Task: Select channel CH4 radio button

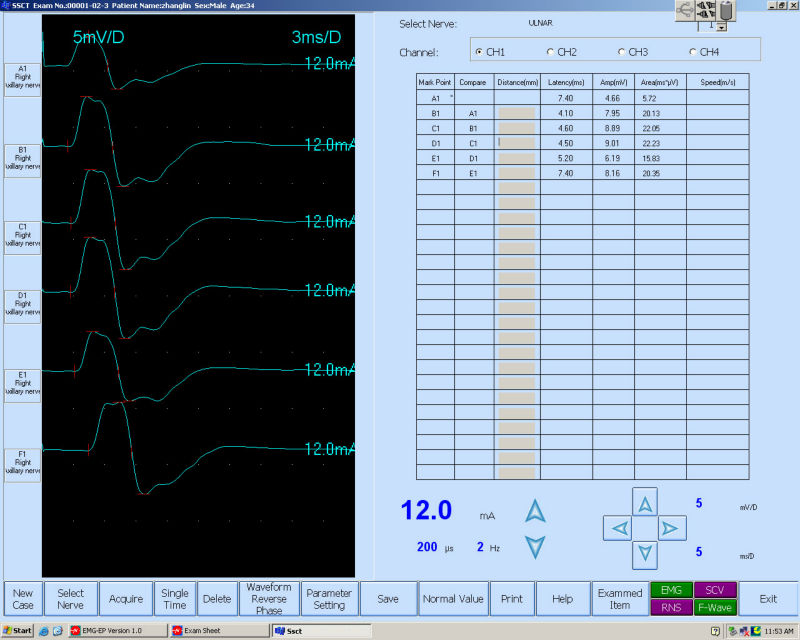Action: click(x=692, y=52)
